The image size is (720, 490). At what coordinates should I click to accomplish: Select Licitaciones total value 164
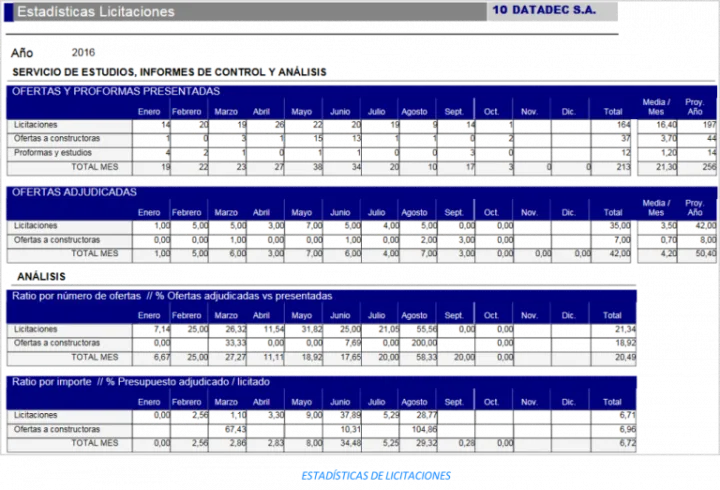(x=624, y=124)
